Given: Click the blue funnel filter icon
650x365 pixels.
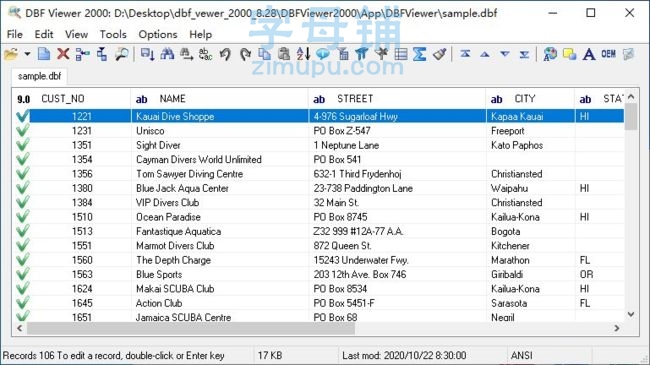Looking at the screenshot, I should (361, 54).
